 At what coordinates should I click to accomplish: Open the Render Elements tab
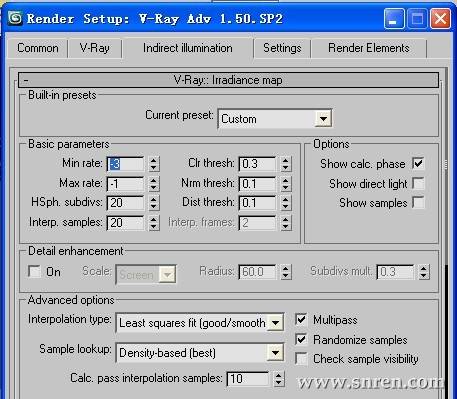[x=369, y=48]
